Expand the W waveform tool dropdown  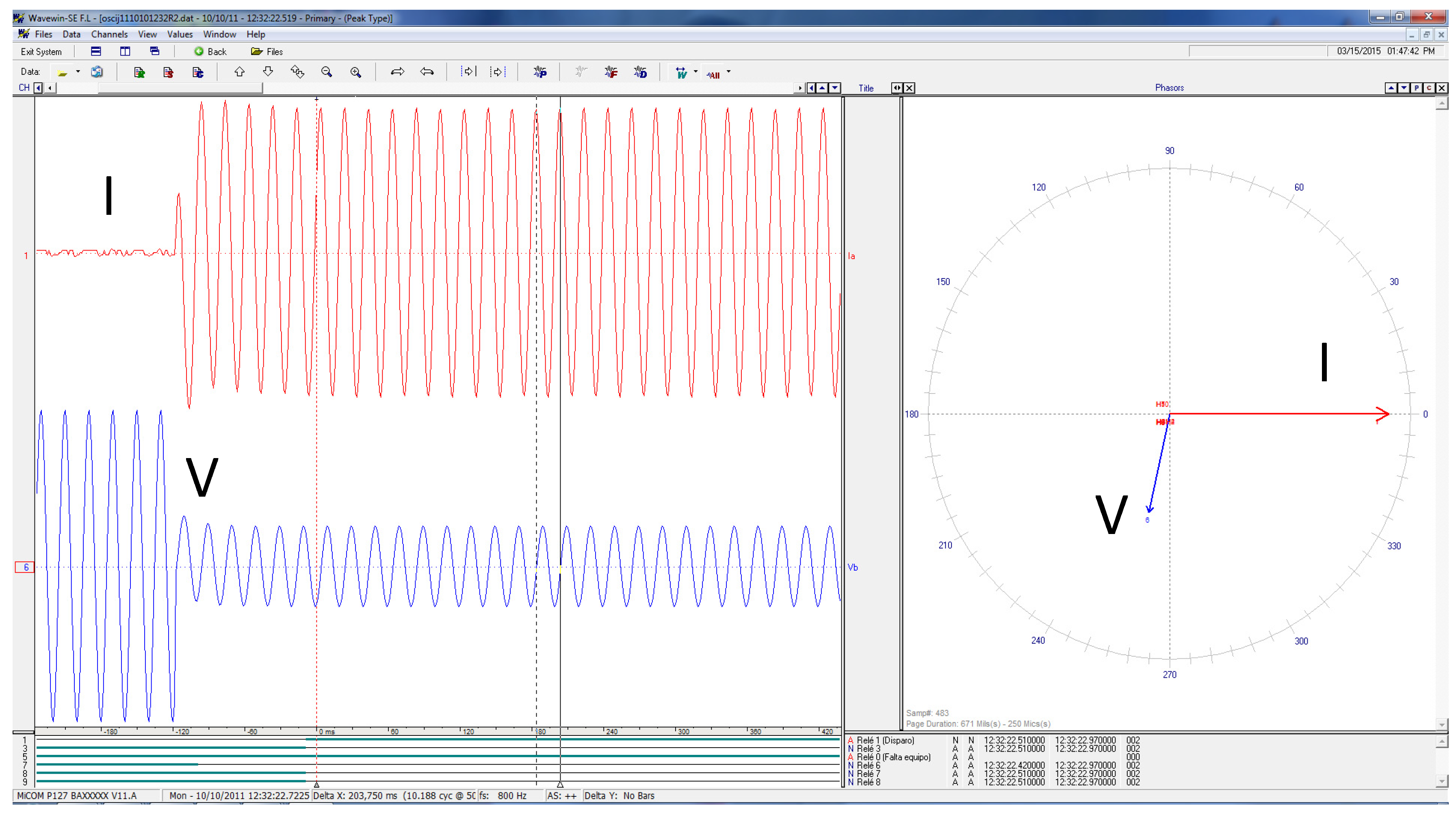(696, 72)
